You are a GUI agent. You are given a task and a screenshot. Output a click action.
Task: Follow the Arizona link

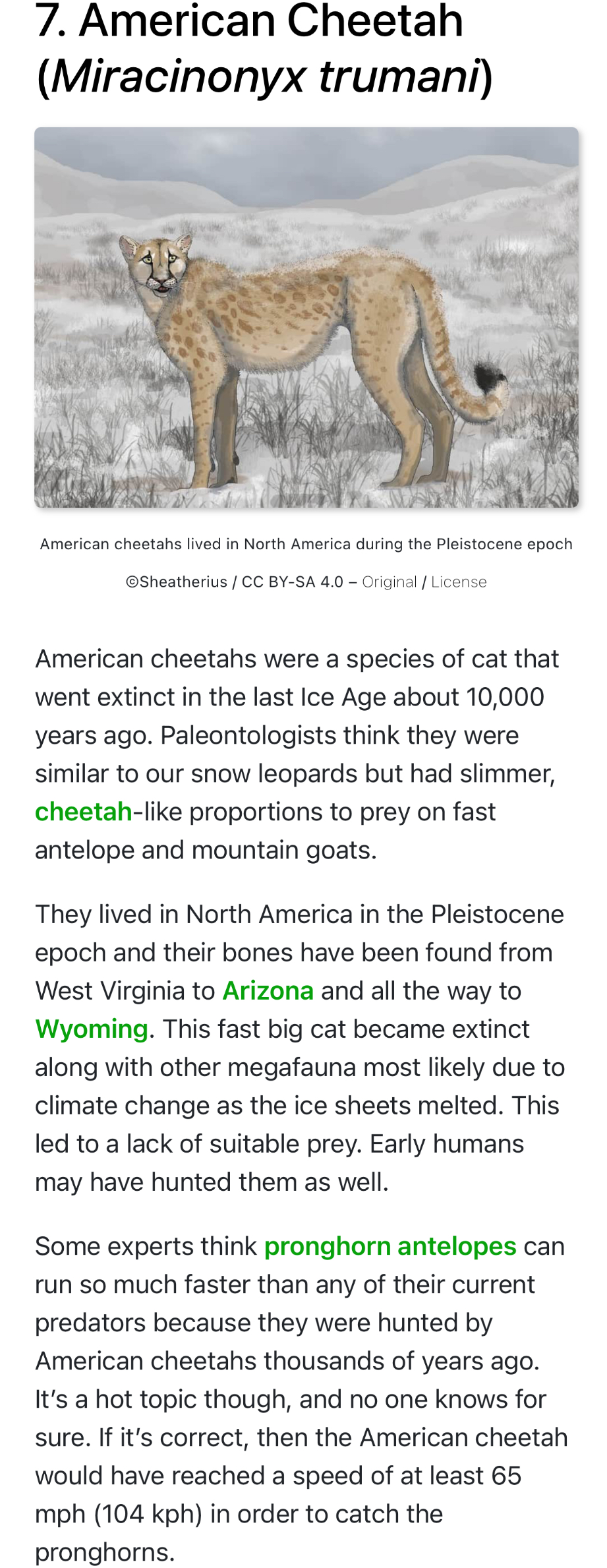click(x=268, y=991)
